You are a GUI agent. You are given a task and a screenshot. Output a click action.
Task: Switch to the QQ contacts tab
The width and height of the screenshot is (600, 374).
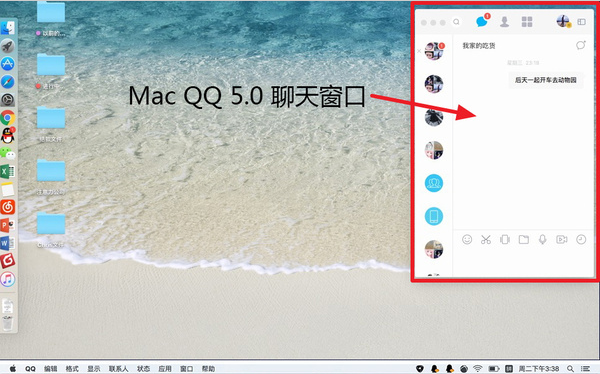tap(504, 22)
